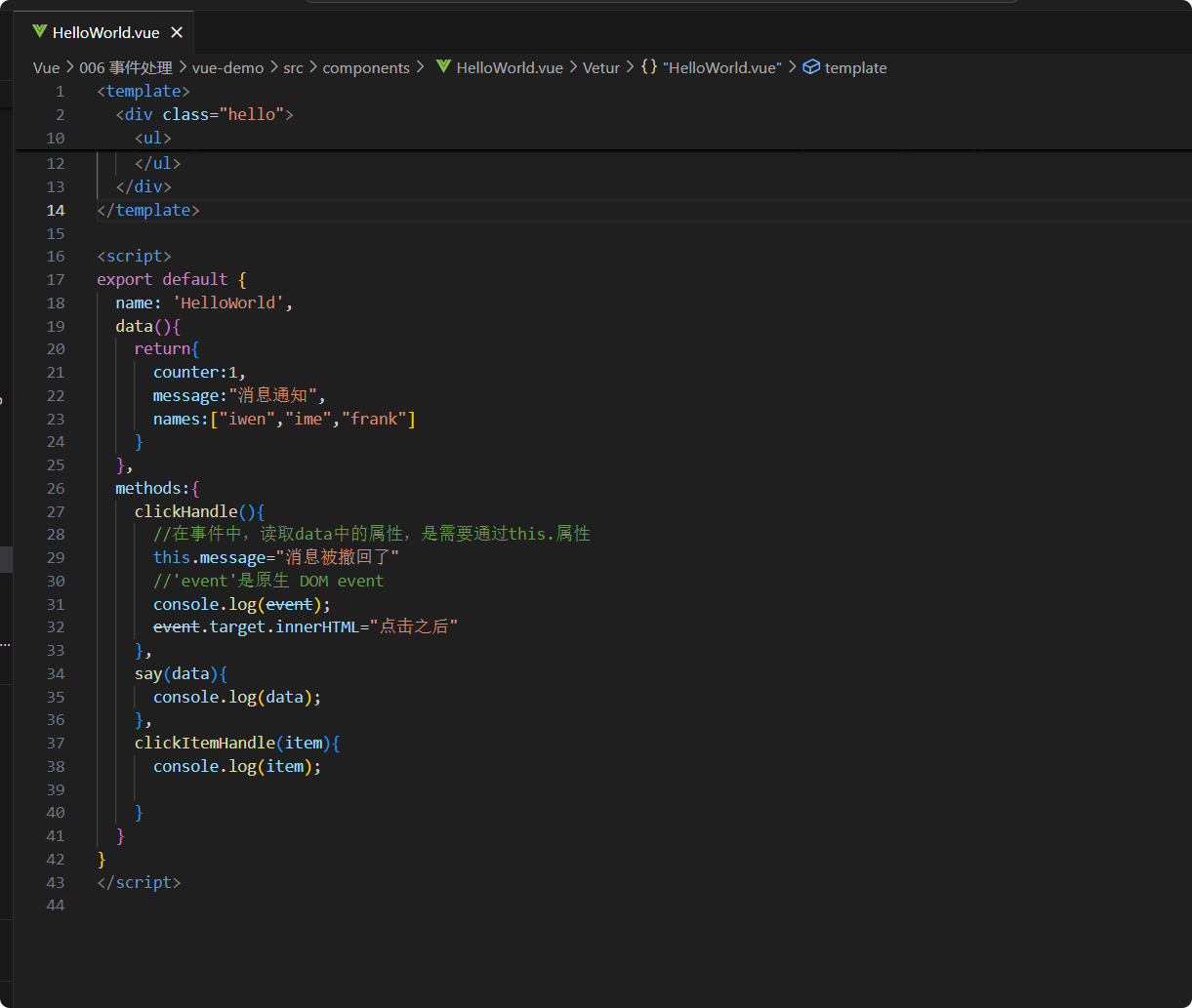This screenshot has width=1192, height=1008.
Task: Click the message:"消息通知" property
Action: pos(239,395)
